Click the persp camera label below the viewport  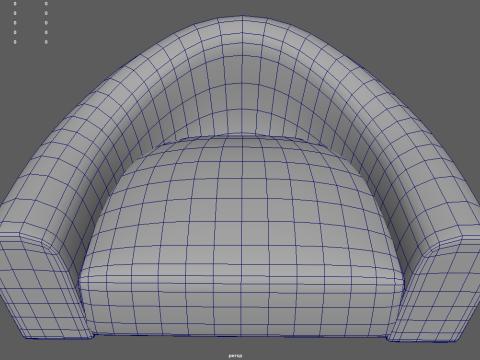click(x=235, y=356)
